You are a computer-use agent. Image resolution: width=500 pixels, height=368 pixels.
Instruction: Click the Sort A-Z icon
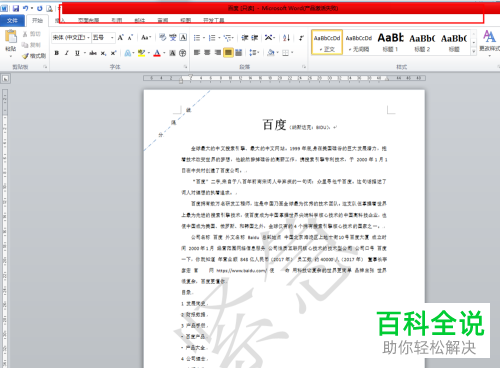click(286, 38)
